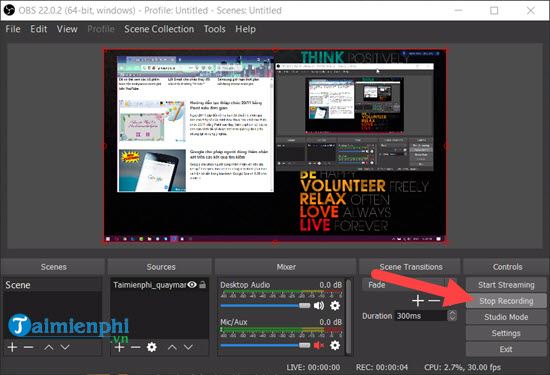The width and height of the screenshot is (550, 375).
Task: Click the Mixer panel header
Action: 286,267
